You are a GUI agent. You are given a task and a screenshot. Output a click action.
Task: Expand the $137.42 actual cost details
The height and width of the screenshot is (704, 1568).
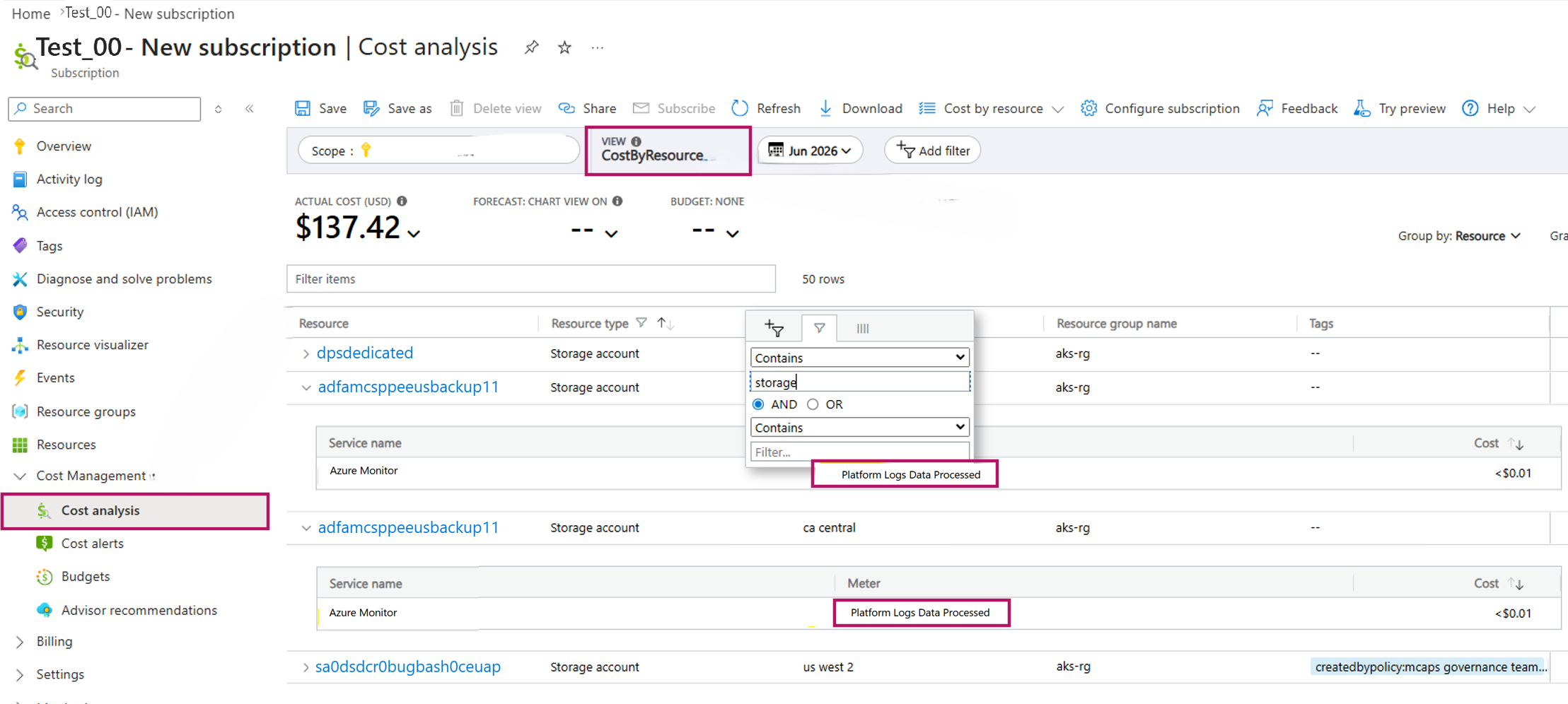414,233
